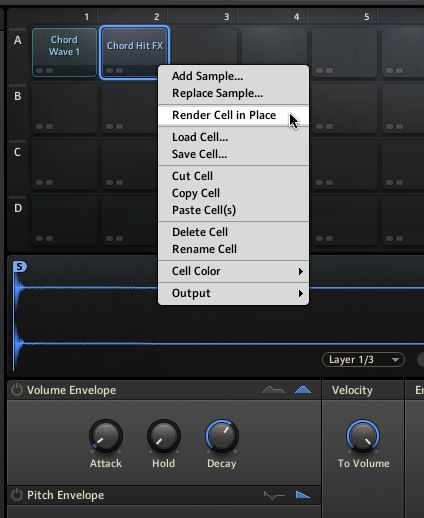Click the Decay knob

pos(222,436)
